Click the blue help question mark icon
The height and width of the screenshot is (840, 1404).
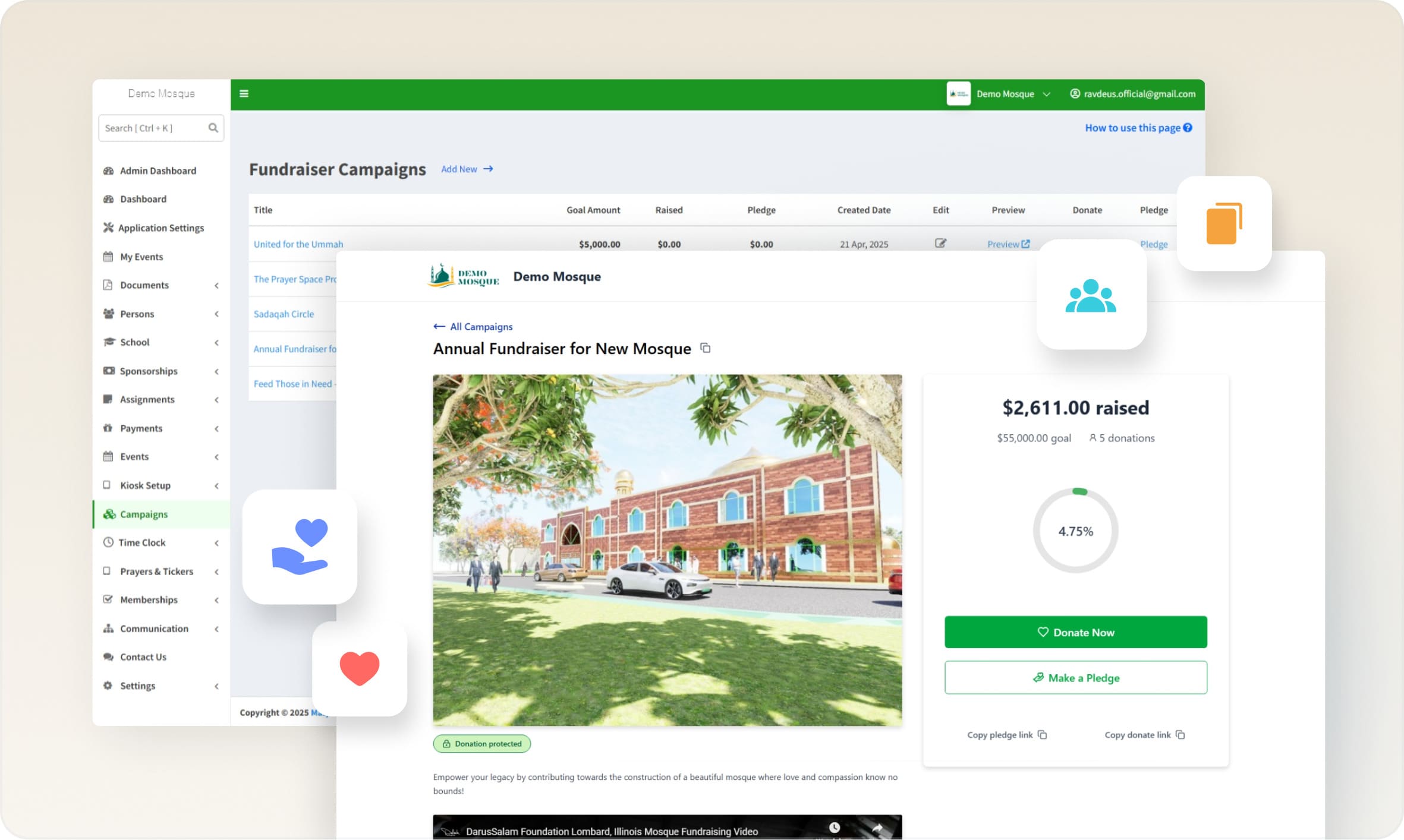pos(1188,128)
